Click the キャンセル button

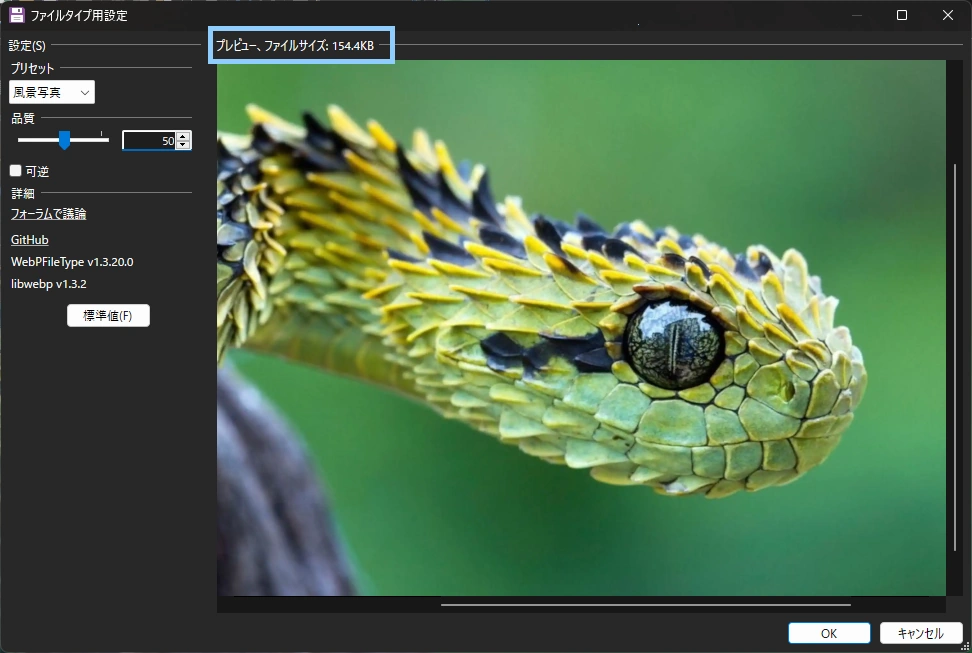click(921, 633)
